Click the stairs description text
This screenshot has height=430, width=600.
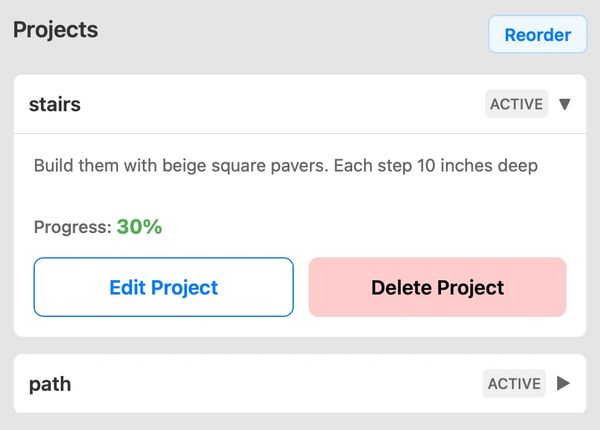click(x=285, y=165)
